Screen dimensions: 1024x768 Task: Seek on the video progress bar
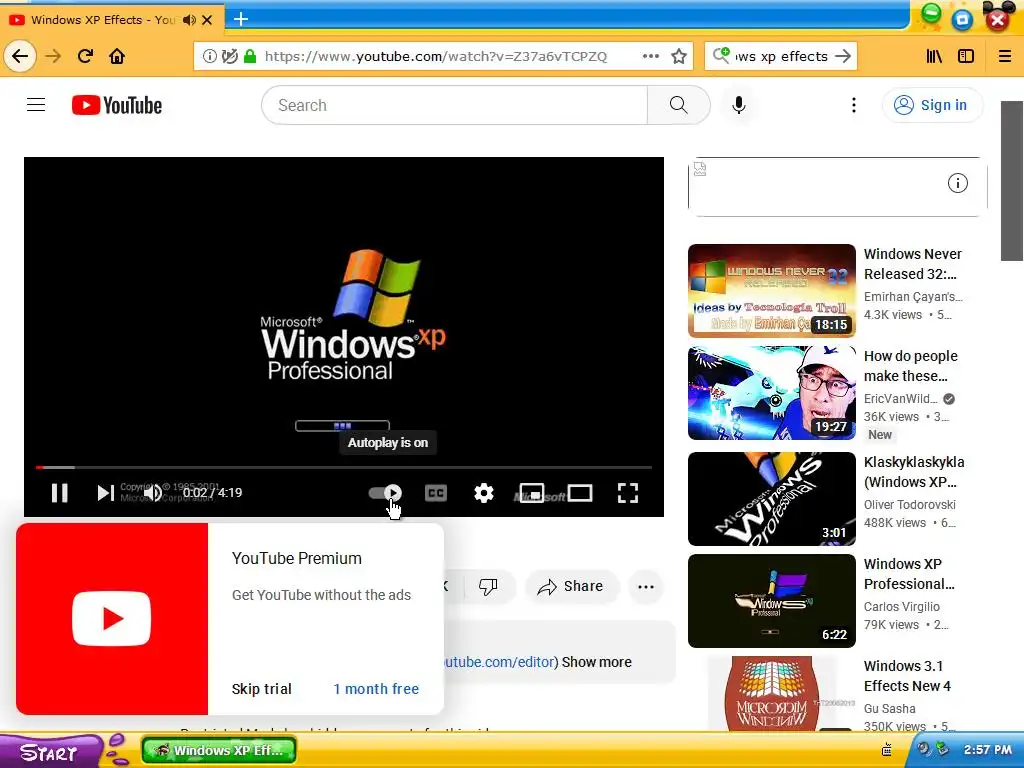pyautogui.click(x=344, y=468)
